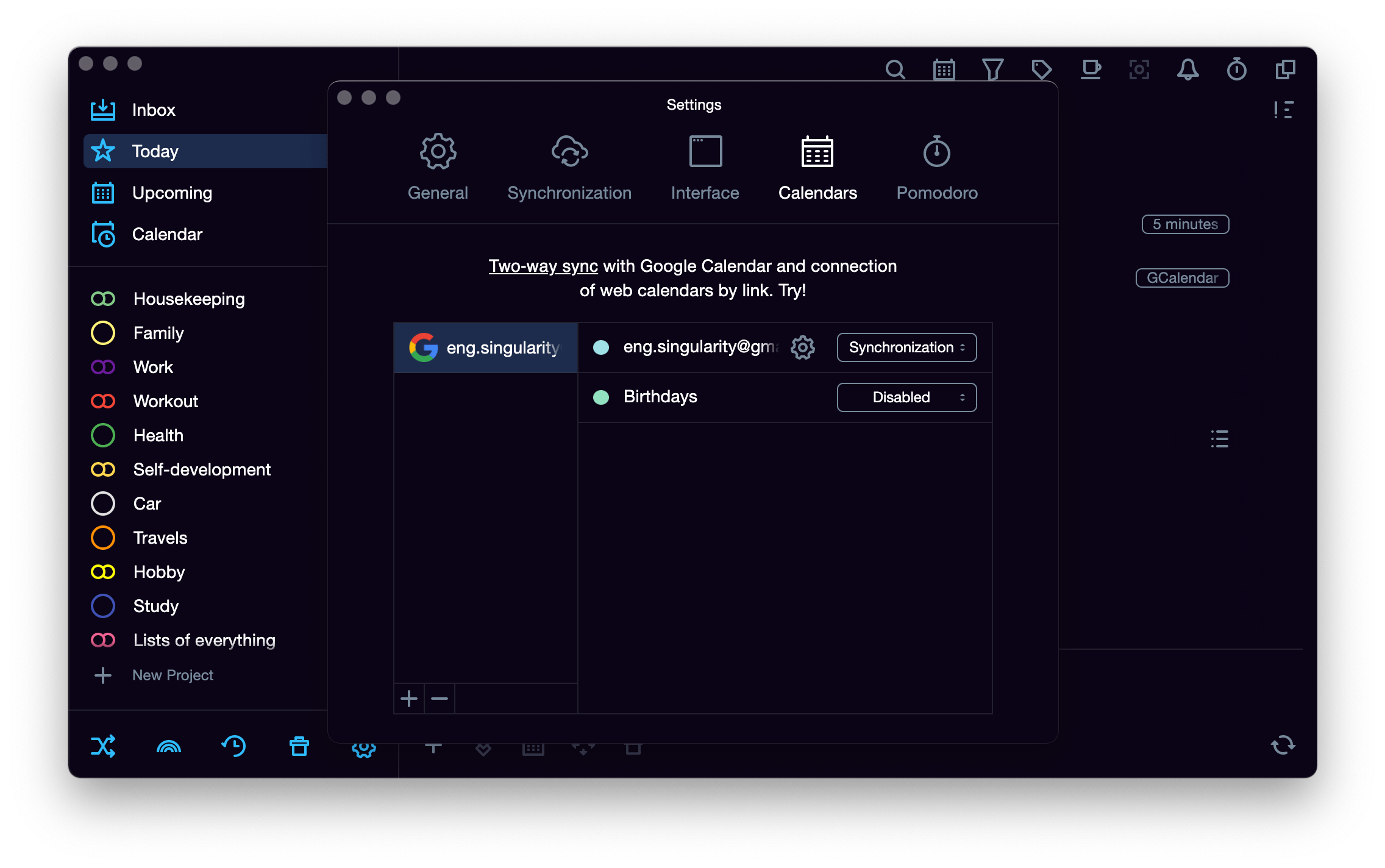The height and width of the screenshot is (868, 1385).
Task: Open the Work project in sidebar
Action: click(x=153, y=367)
